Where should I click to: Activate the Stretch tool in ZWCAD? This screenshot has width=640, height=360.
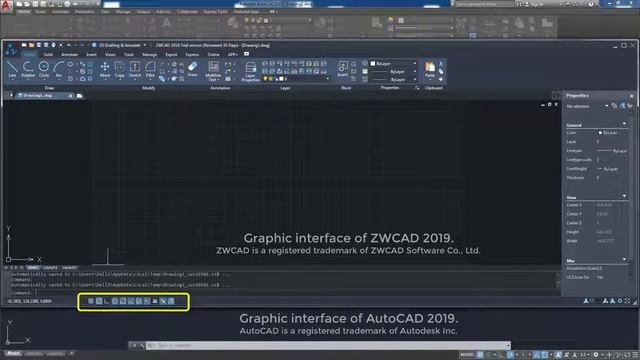tap(135, 69)
